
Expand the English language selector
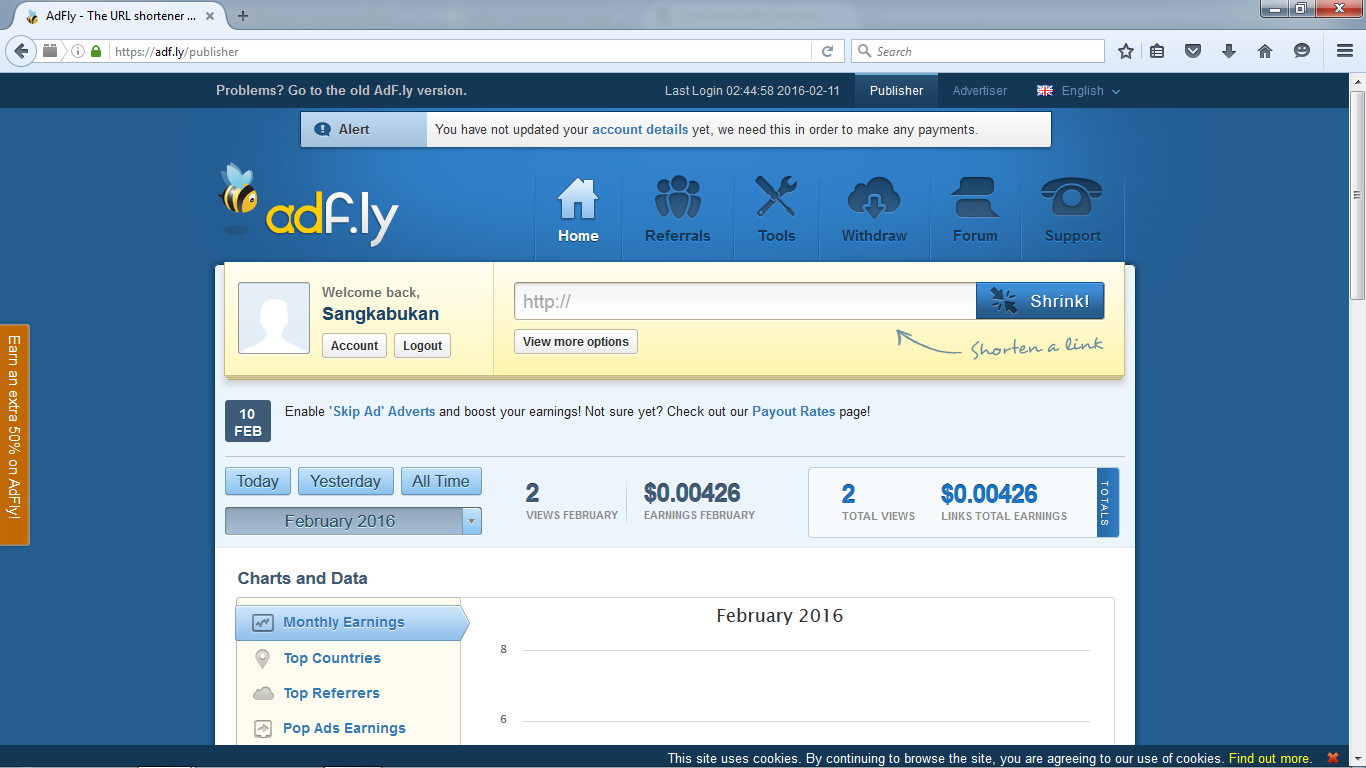click(1079, 90)
